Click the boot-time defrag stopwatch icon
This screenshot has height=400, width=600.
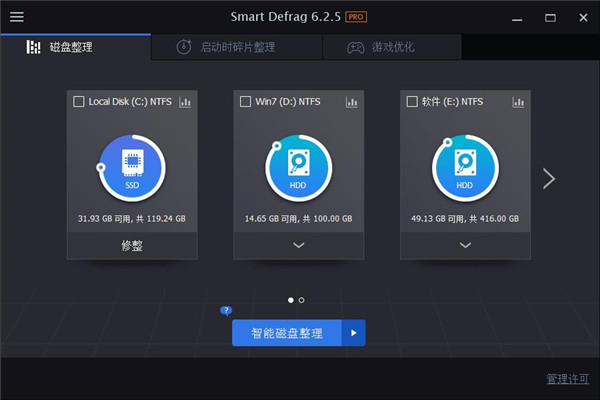[184, 47]
